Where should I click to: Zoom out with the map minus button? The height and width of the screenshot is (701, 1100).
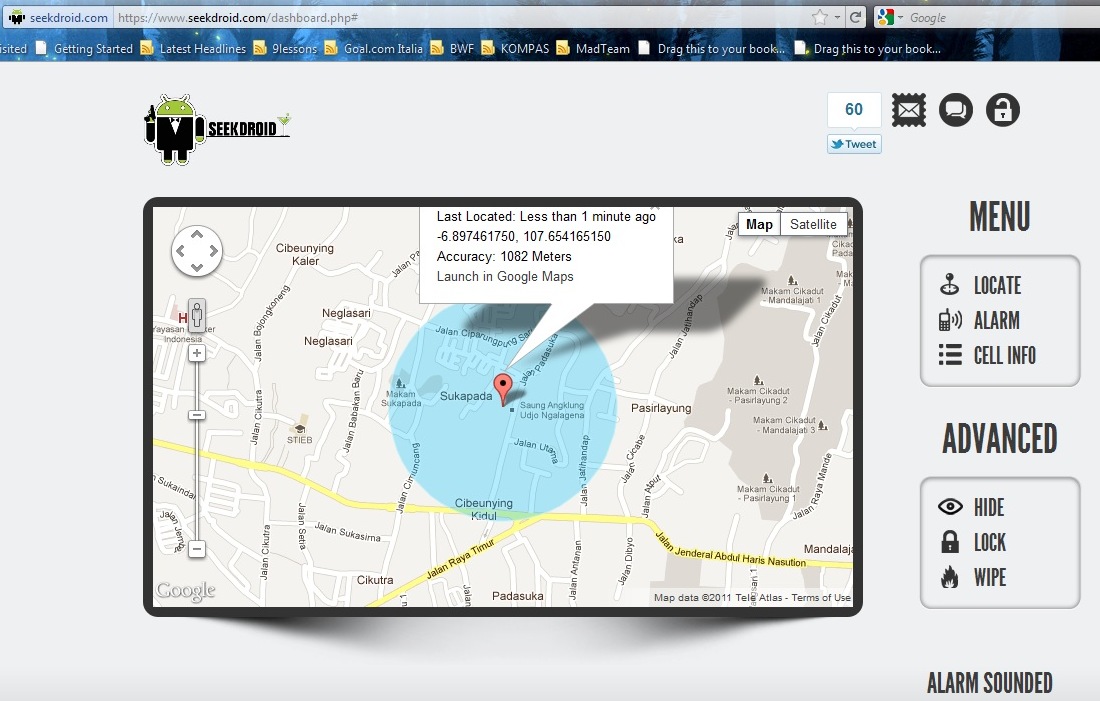pos(197,549)
